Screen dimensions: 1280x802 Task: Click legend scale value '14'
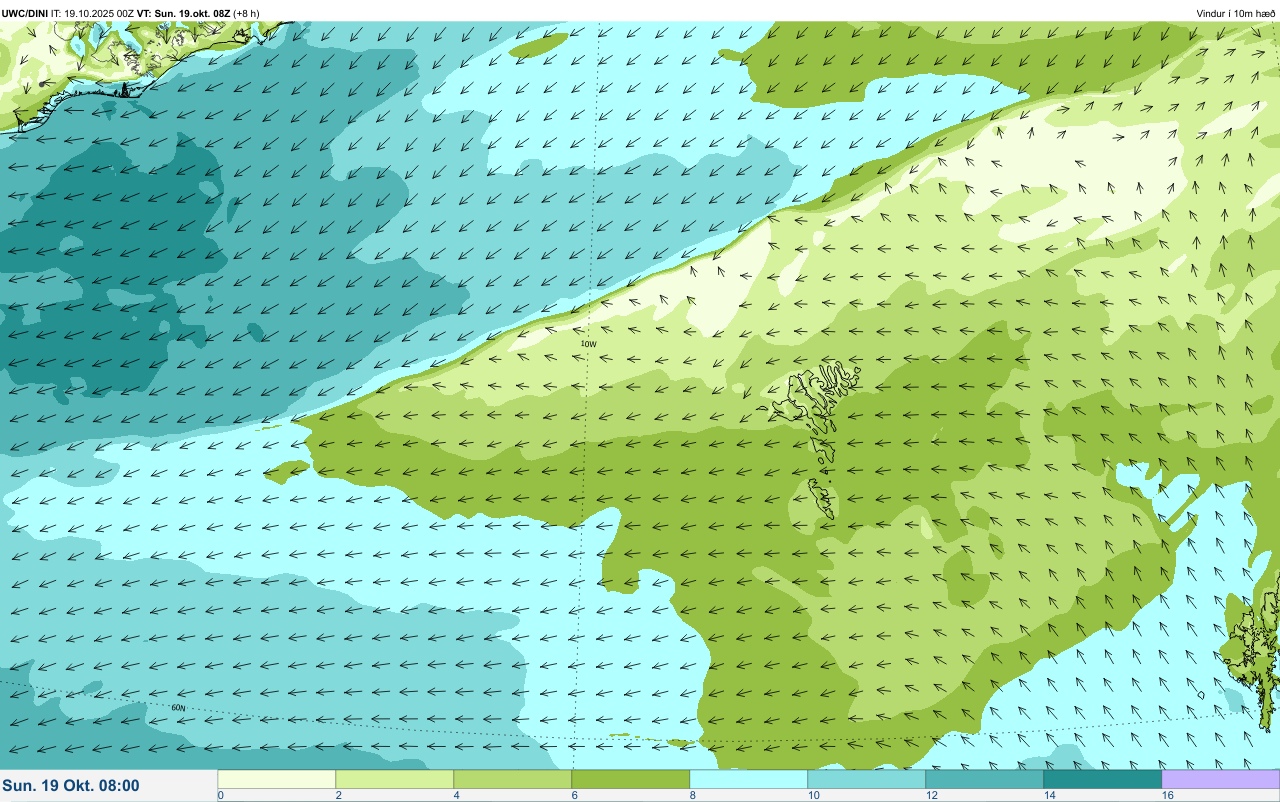[1049, 795]
